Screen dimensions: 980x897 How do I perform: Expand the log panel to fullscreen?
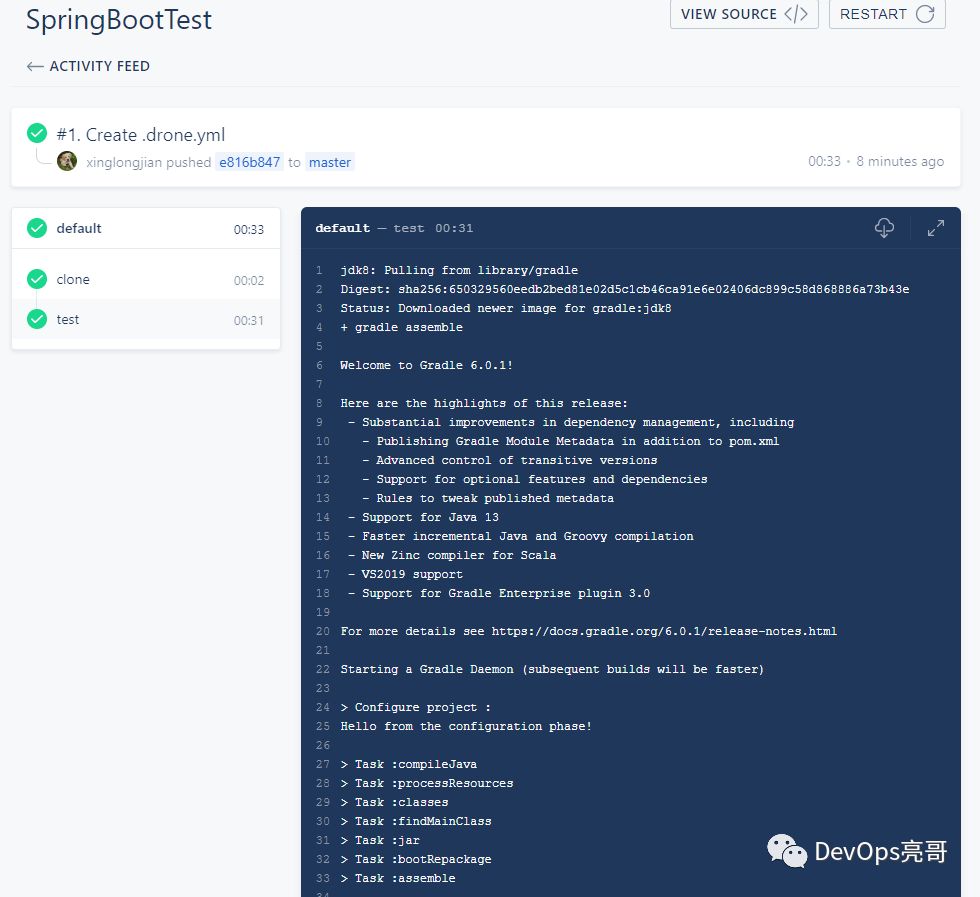coord(936,228)
